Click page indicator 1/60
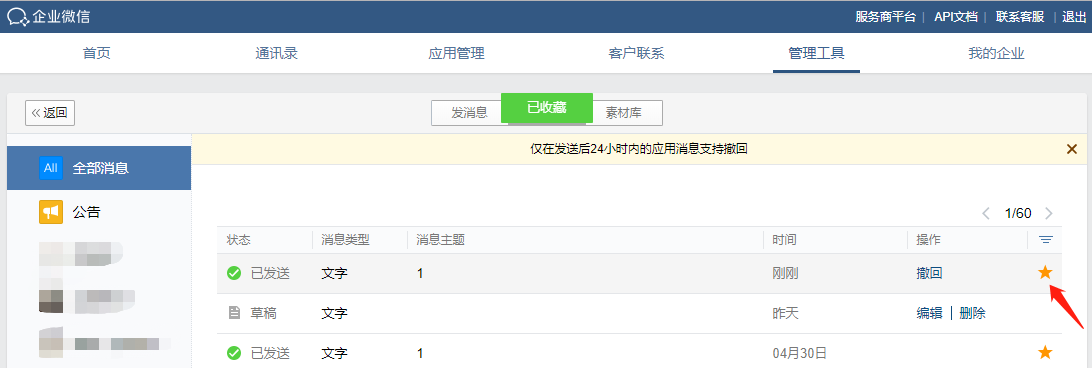This screenshot has width=1092, height=368. (1017, 213)
